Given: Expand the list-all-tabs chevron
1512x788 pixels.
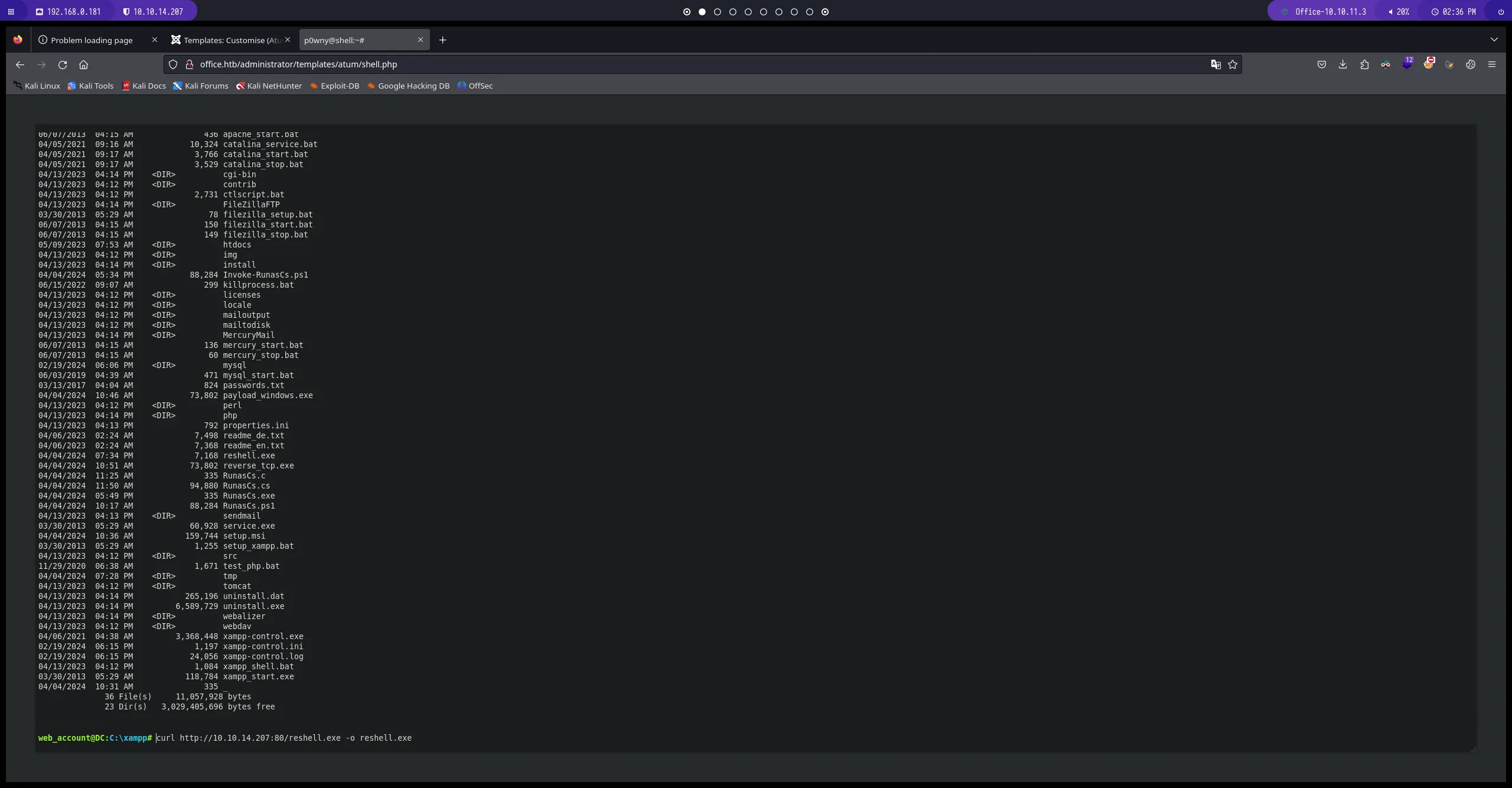Looking at the screenshot, I should click(1494, 40).
